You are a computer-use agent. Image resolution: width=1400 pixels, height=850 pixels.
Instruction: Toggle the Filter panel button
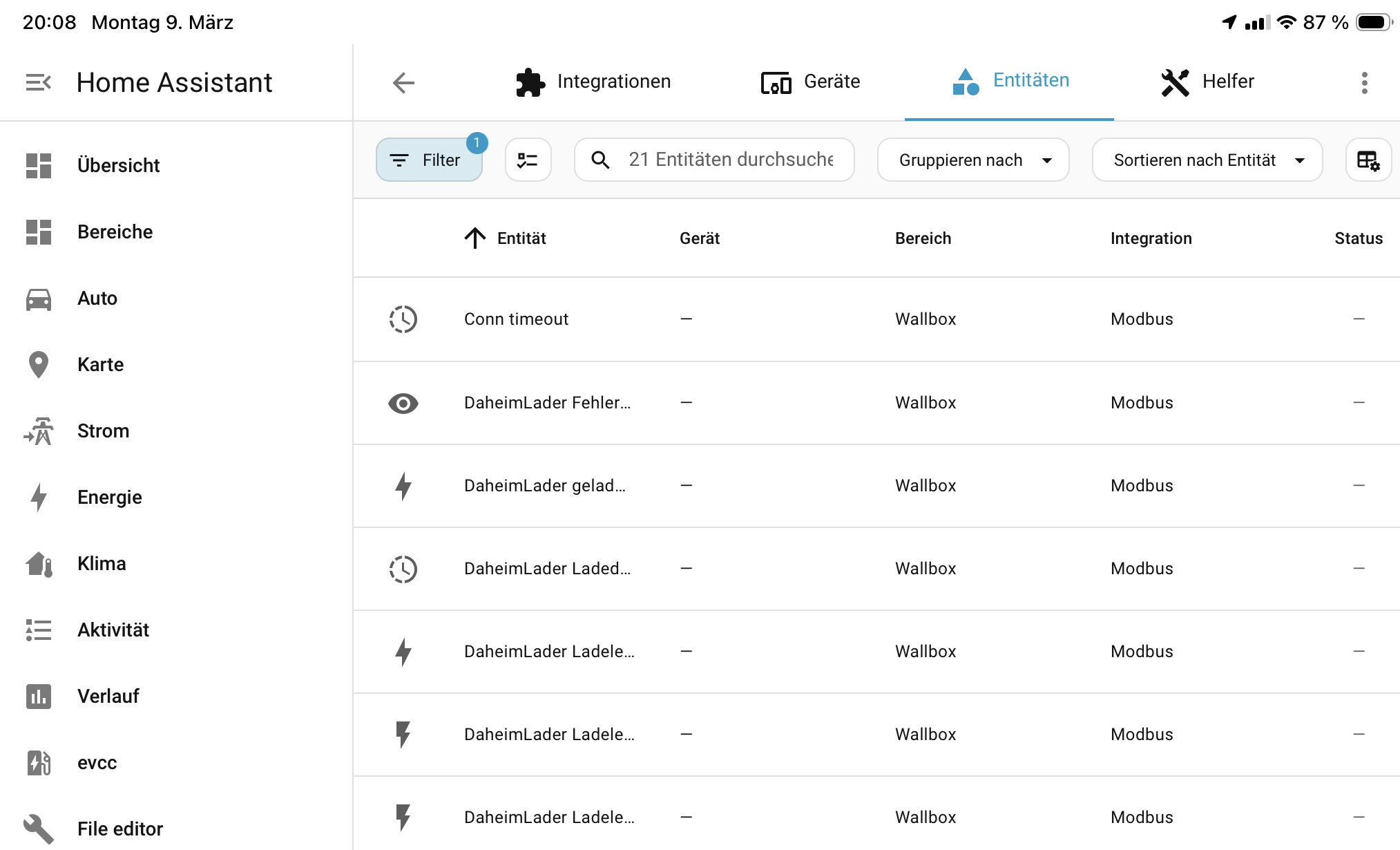[428, 160]
